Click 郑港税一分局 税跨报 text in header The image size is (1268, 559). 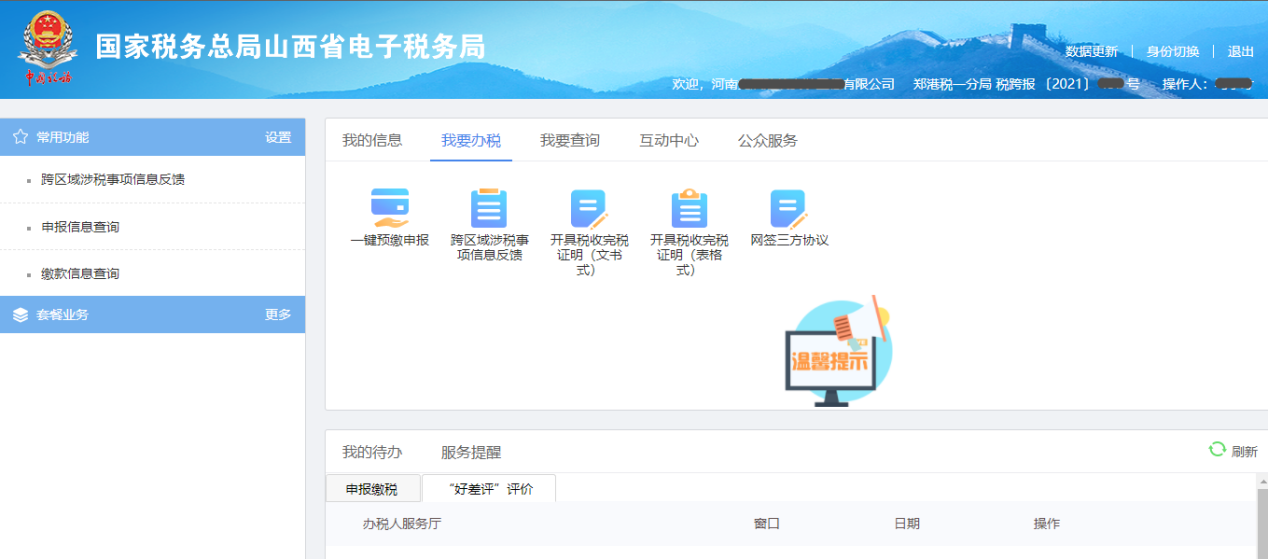(x=974, y=84)
